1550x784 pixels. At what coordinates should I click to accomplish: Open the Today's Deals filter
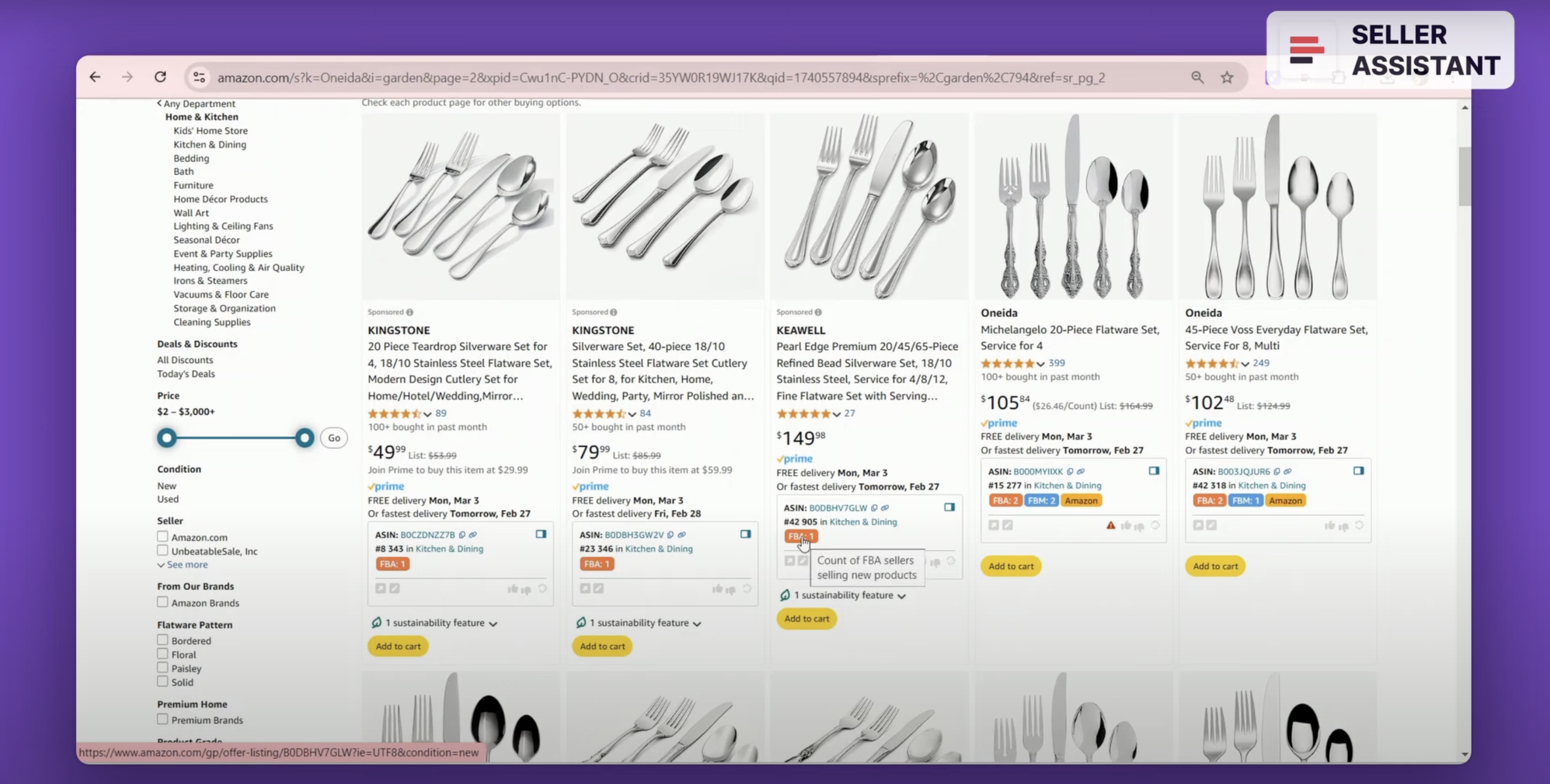tap(186, 374)
